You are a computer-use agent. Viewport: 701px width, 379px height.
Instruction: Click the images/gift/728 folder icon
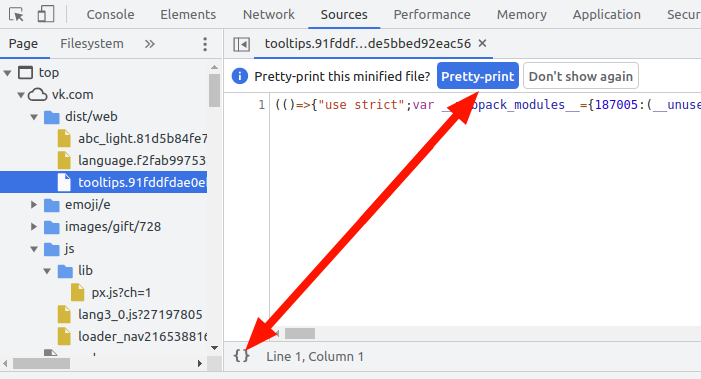coord(52,227)
